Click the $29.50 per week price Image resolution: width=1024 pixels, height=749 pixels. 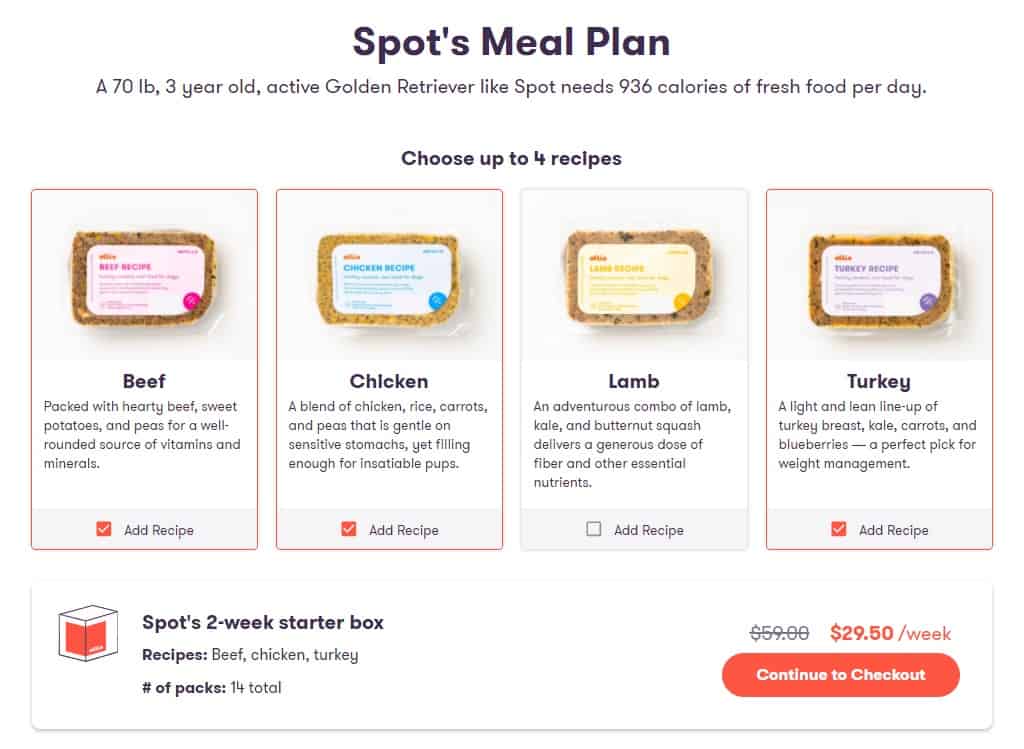[891, 633]
